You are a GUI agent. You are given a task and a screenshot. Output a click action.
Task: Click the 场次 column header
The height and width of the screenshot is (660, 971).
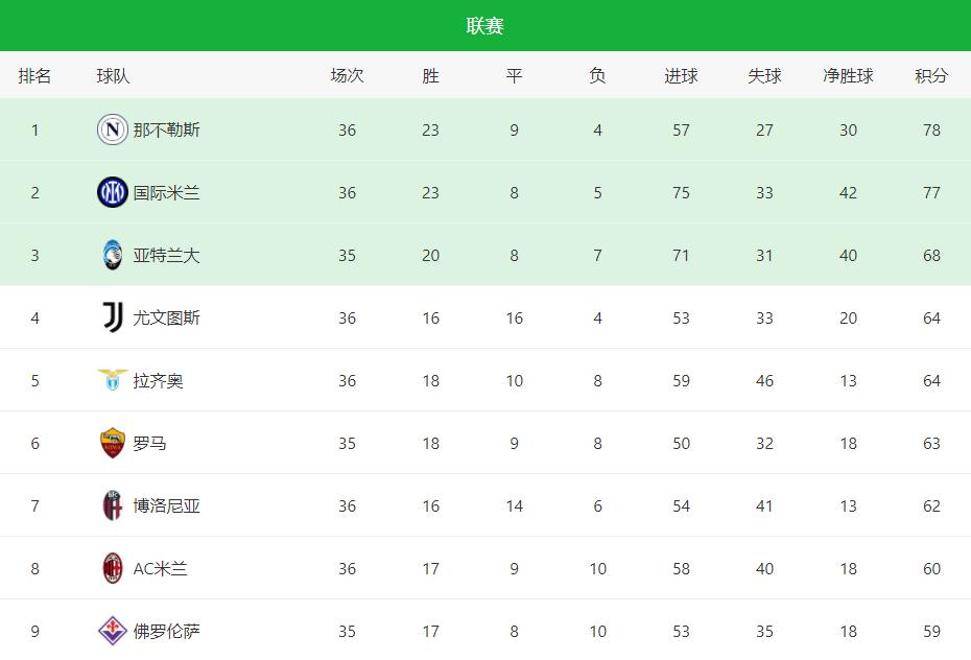click(x=347, y=76)
